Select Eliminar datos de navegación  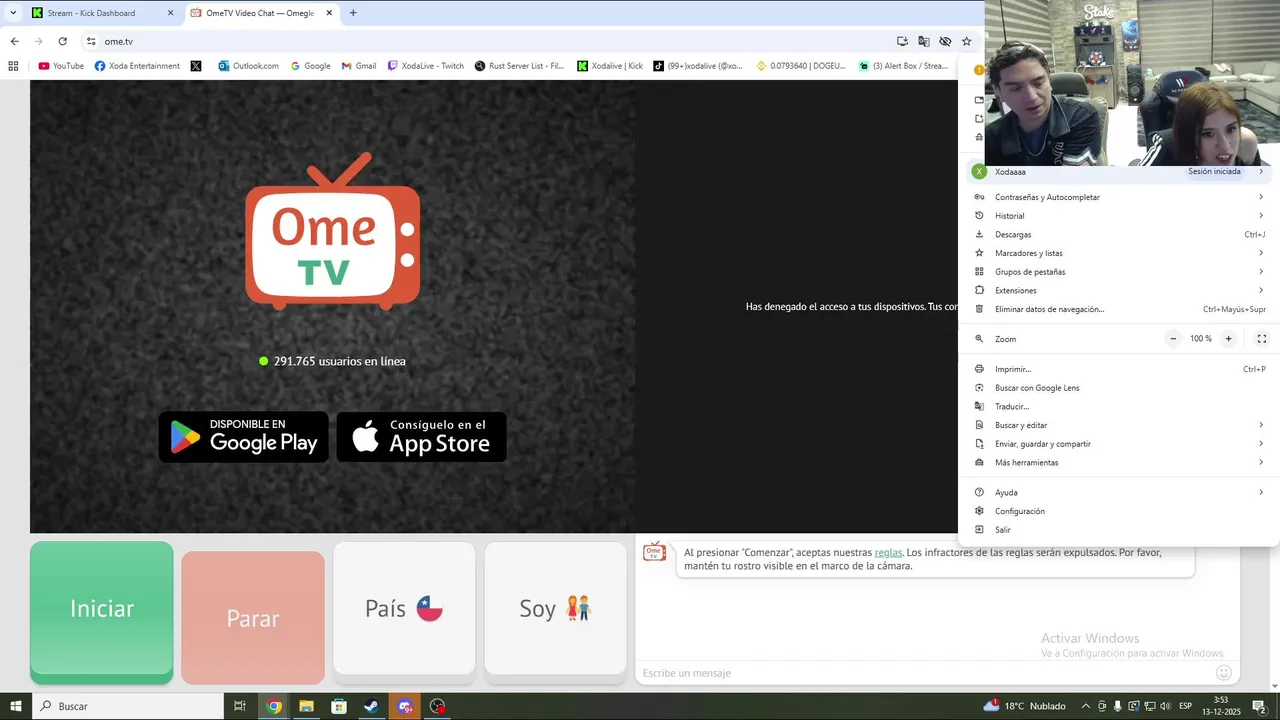click(x=1119, y=309)
